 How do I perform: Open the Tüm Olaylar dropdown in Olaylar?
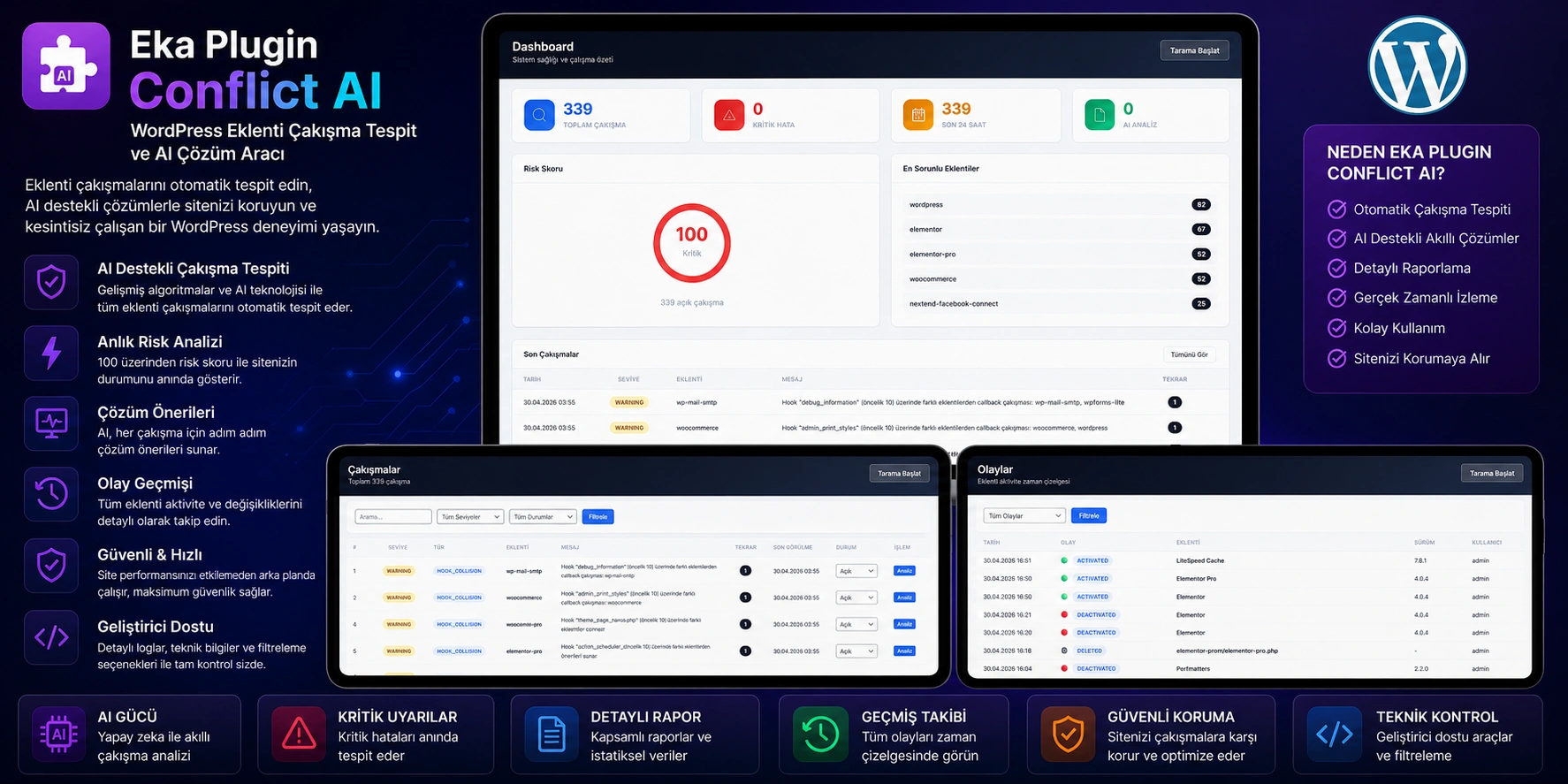pyautogui.click(x=1024, y=515)
